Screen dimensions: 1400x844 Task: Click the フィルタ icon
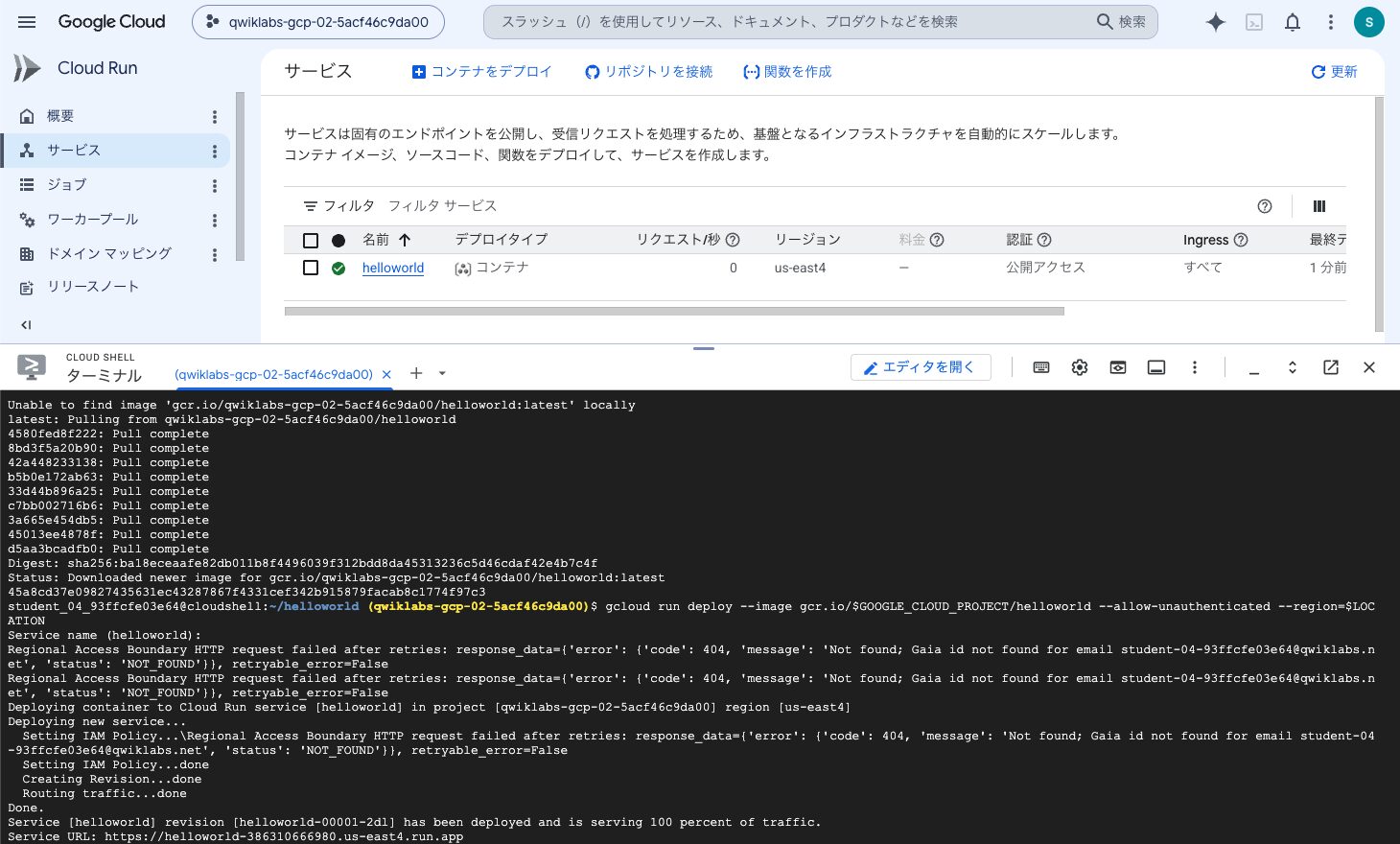(x=311, y=206)
